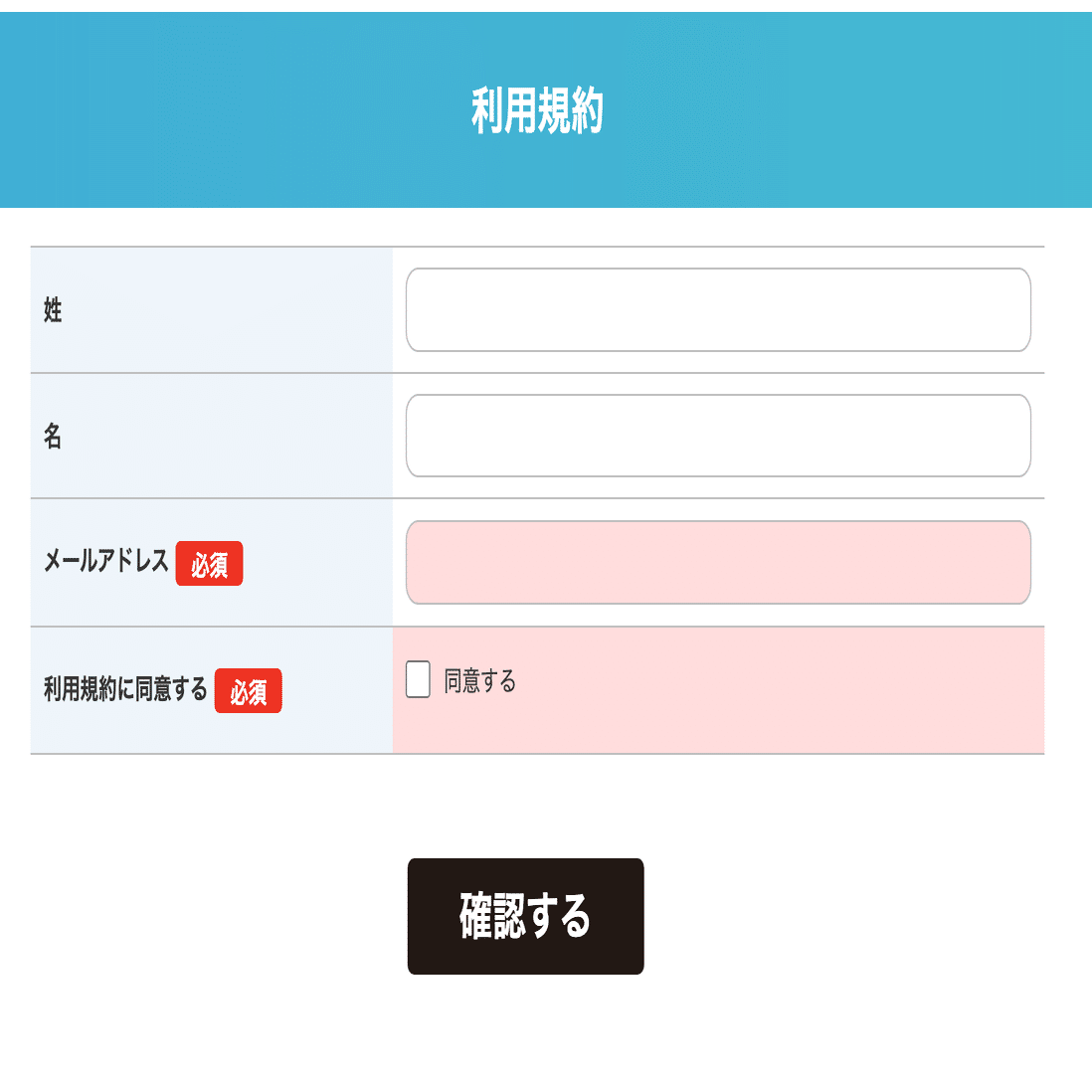Click the 必須 badge next to メールアドレス
The image size is (1092, 1092).
pos(209,564)
